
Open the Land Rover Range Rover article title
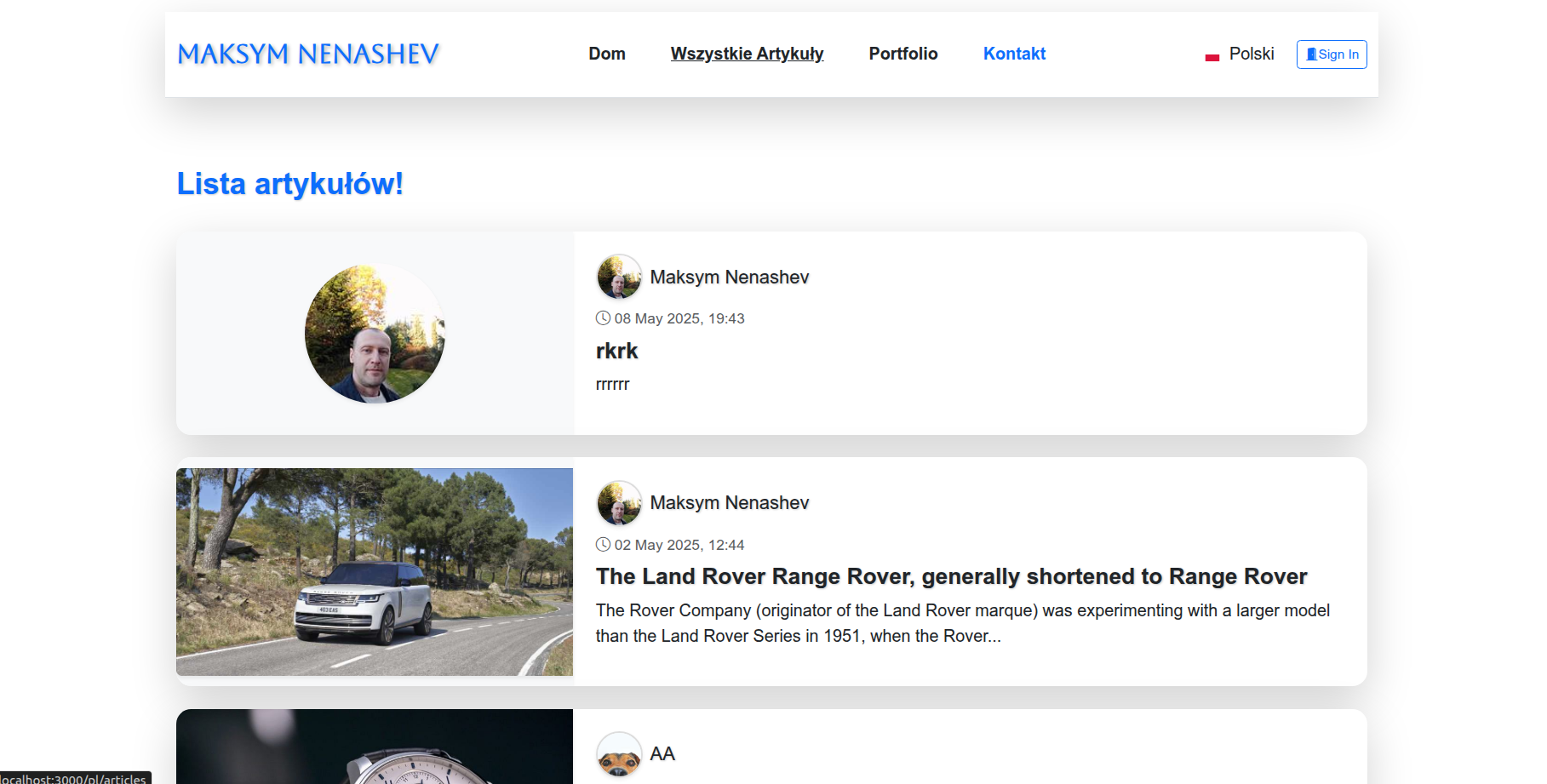pyautogui.click(x=951, y=576)
